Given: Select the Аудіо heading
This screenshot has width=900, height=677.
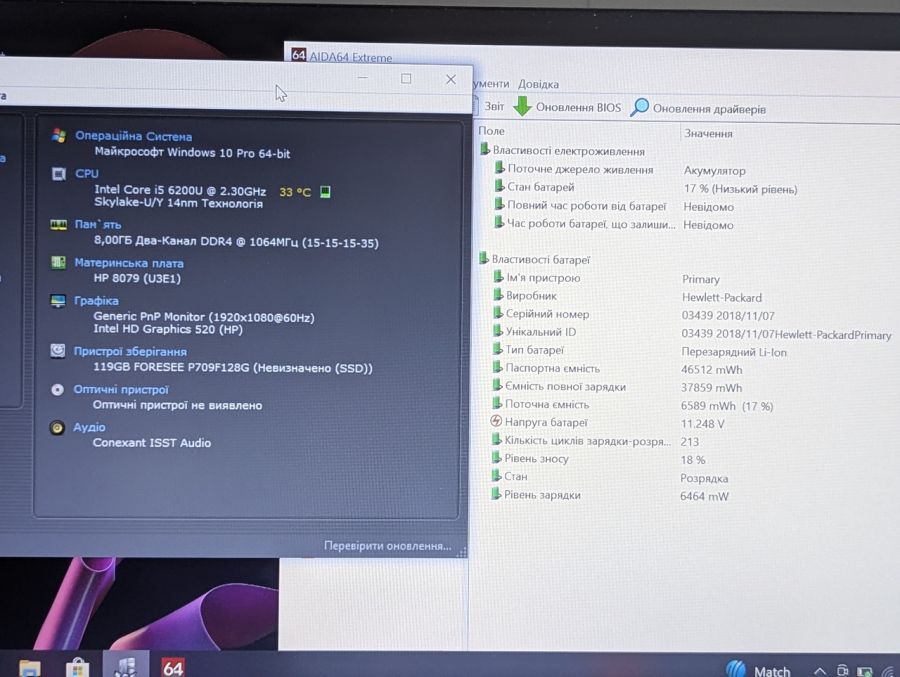Looking at the screenshot, I should pos(89,427).
